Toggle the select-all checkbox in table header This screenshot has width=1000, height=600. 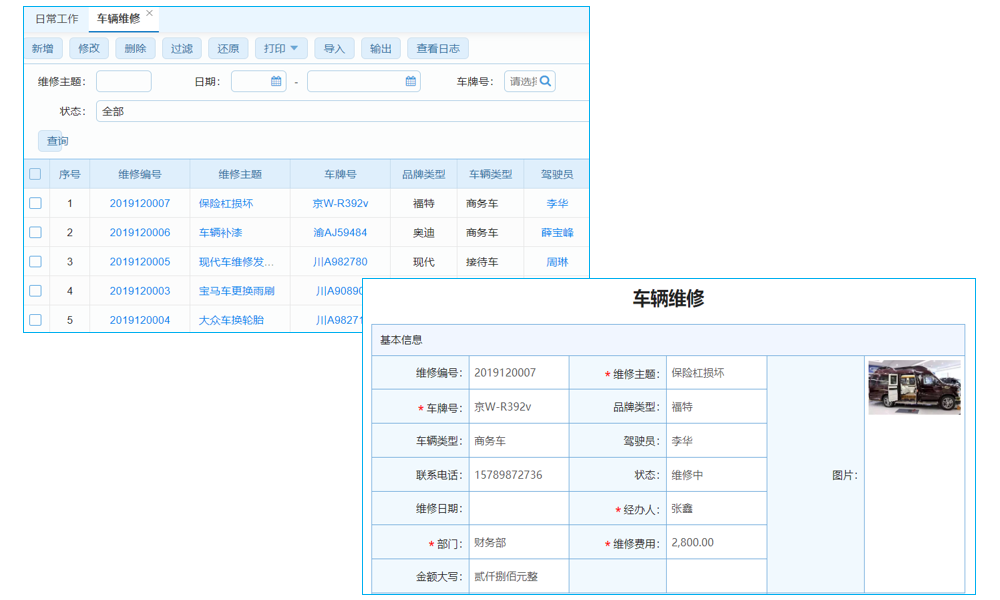click(x=33, y=172)
